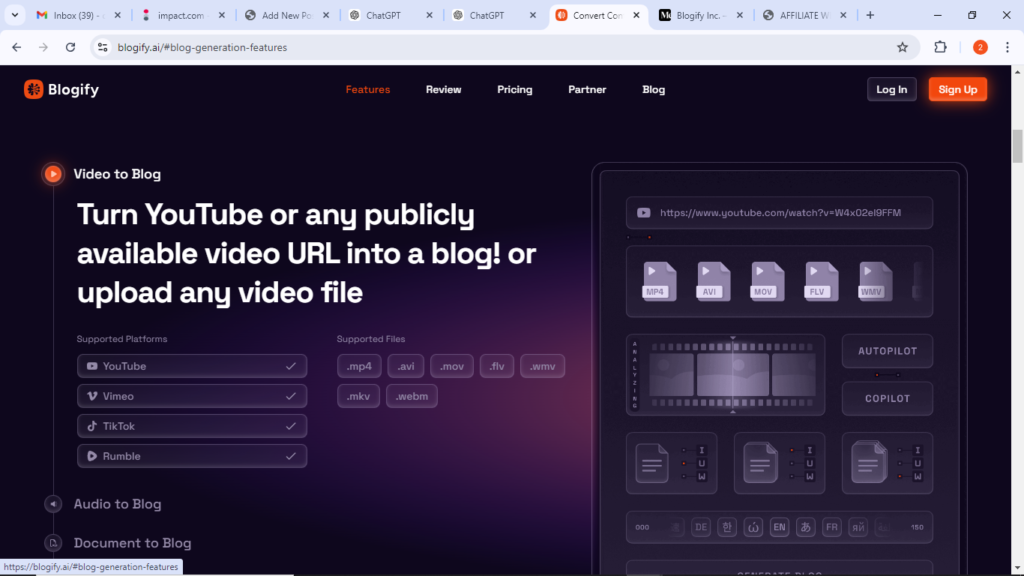Click the profile avatar badge in toolbar
The width and height of the screenshot is (1024, 576).
pos(980,47)
